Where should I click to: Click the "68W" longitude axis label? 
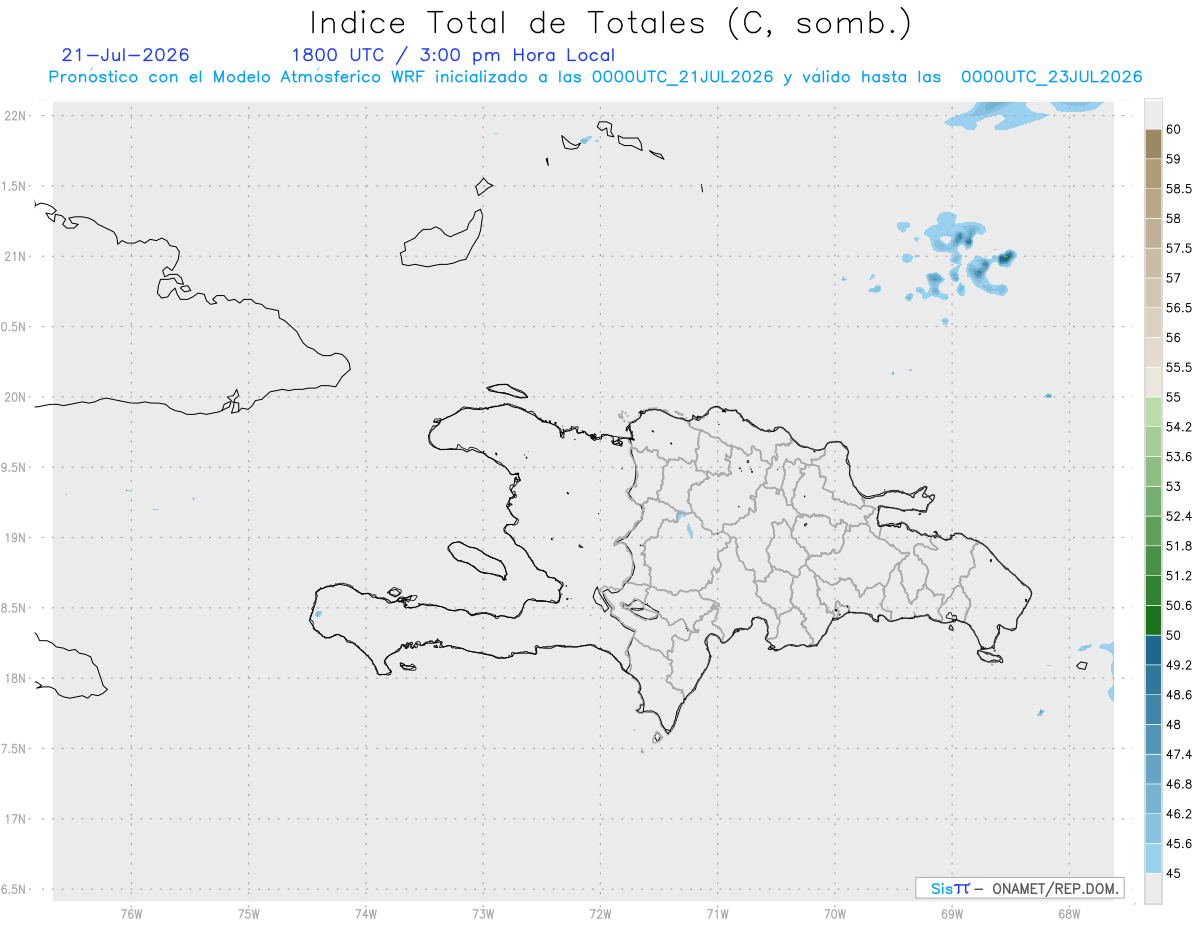1068,914
